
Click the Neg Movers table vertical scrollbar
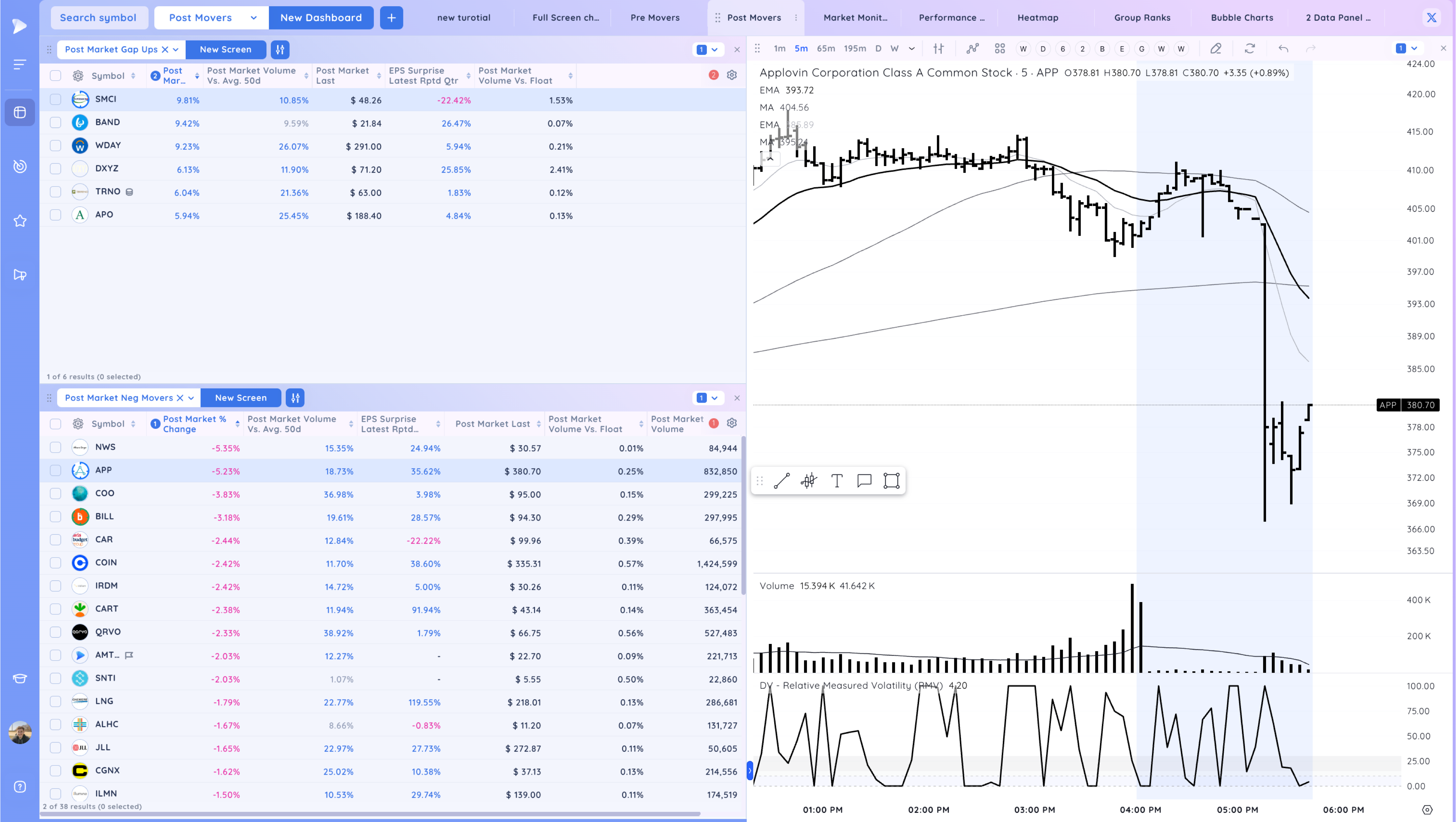[743, 515]
